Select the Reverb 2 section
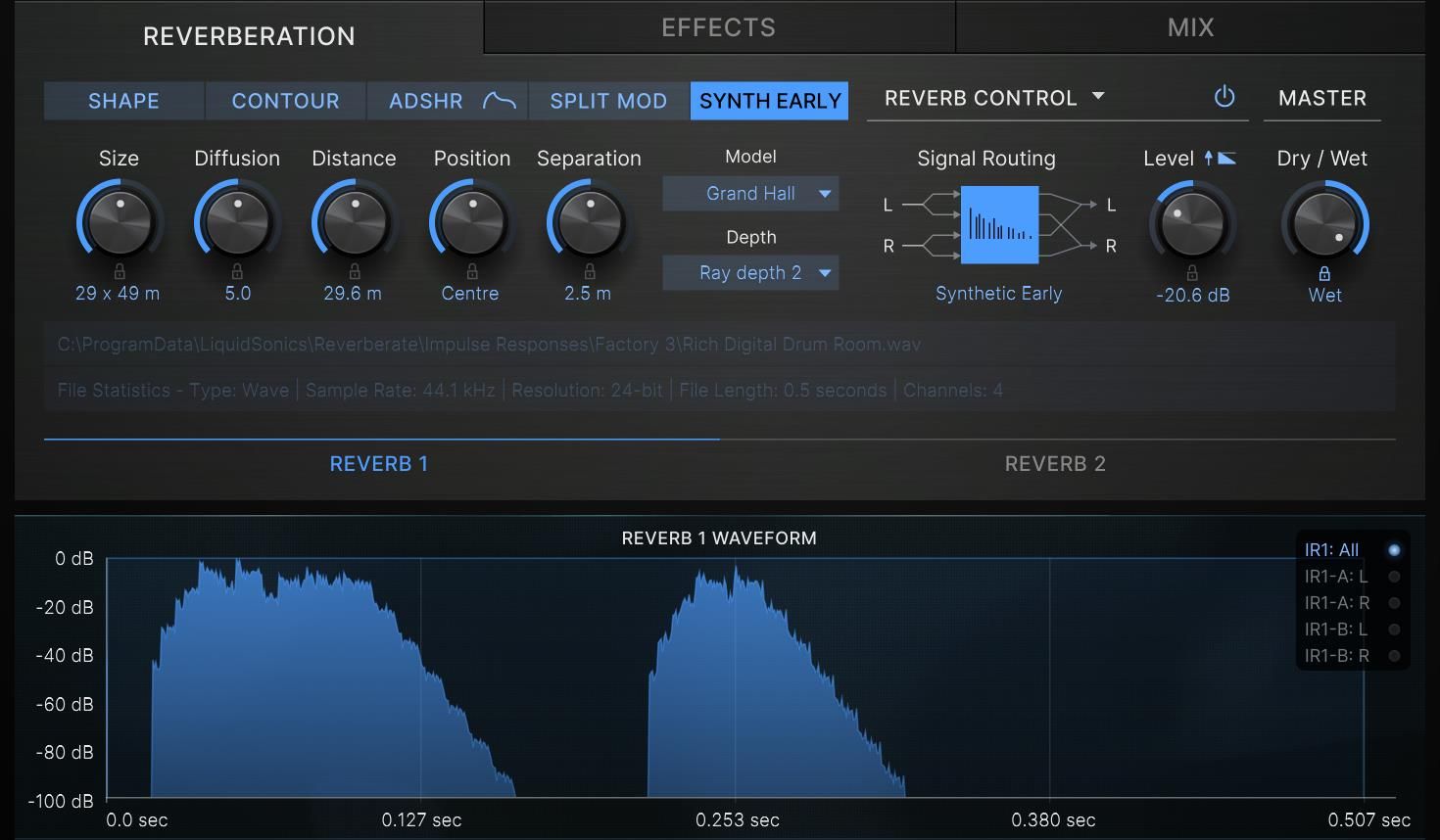The image size is (1440, 840). 1055,464
